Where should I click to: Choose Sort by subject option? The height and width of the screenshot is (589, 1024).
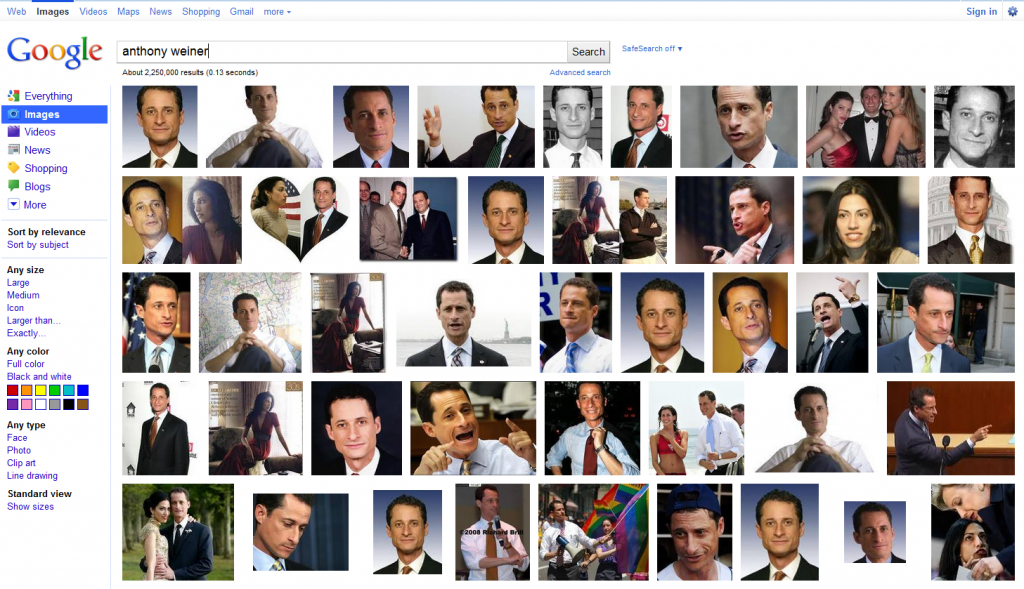38,245
